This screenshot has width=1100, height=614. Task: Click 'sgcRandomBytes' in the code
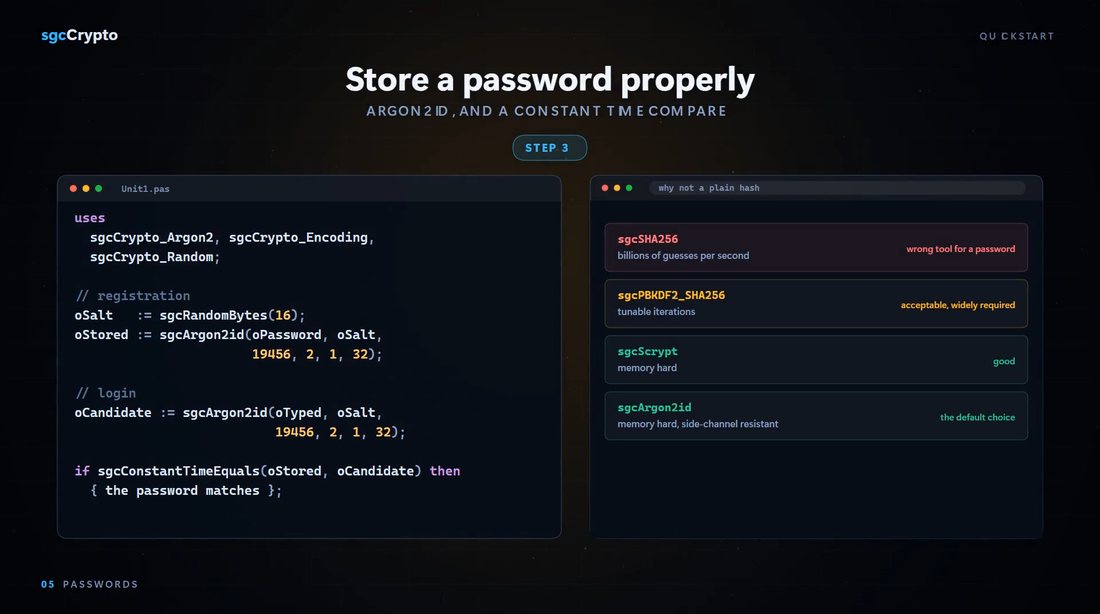point(213,316)
